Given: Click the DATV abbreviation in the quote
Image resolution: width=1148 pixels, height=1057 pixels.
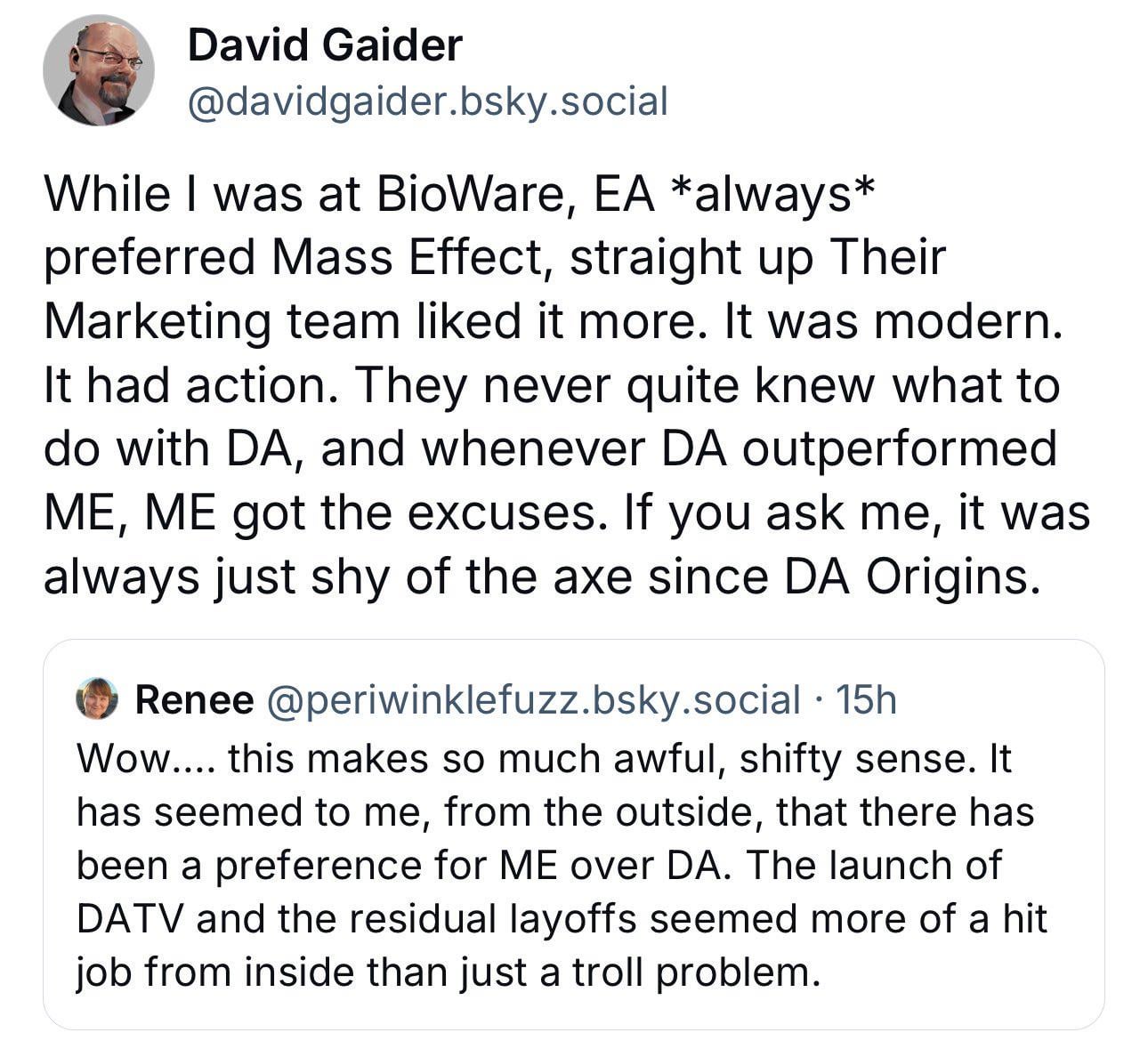Looking at the screenshot, I should pos(130,918).
